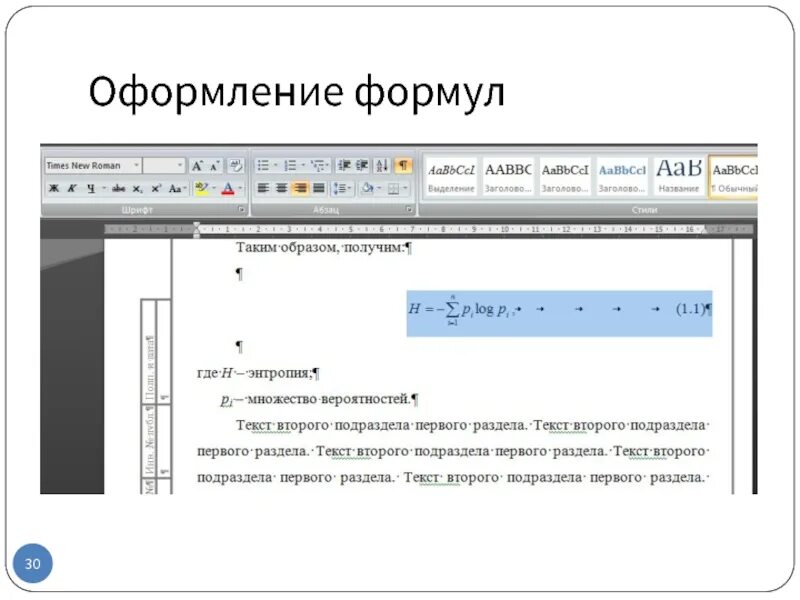Toggle superscript formatting

156,189
